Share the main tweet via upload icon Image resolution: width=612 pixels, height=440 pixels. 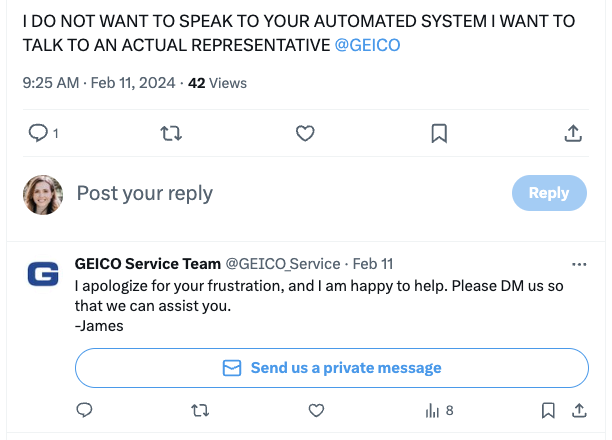tap(573, 133)
